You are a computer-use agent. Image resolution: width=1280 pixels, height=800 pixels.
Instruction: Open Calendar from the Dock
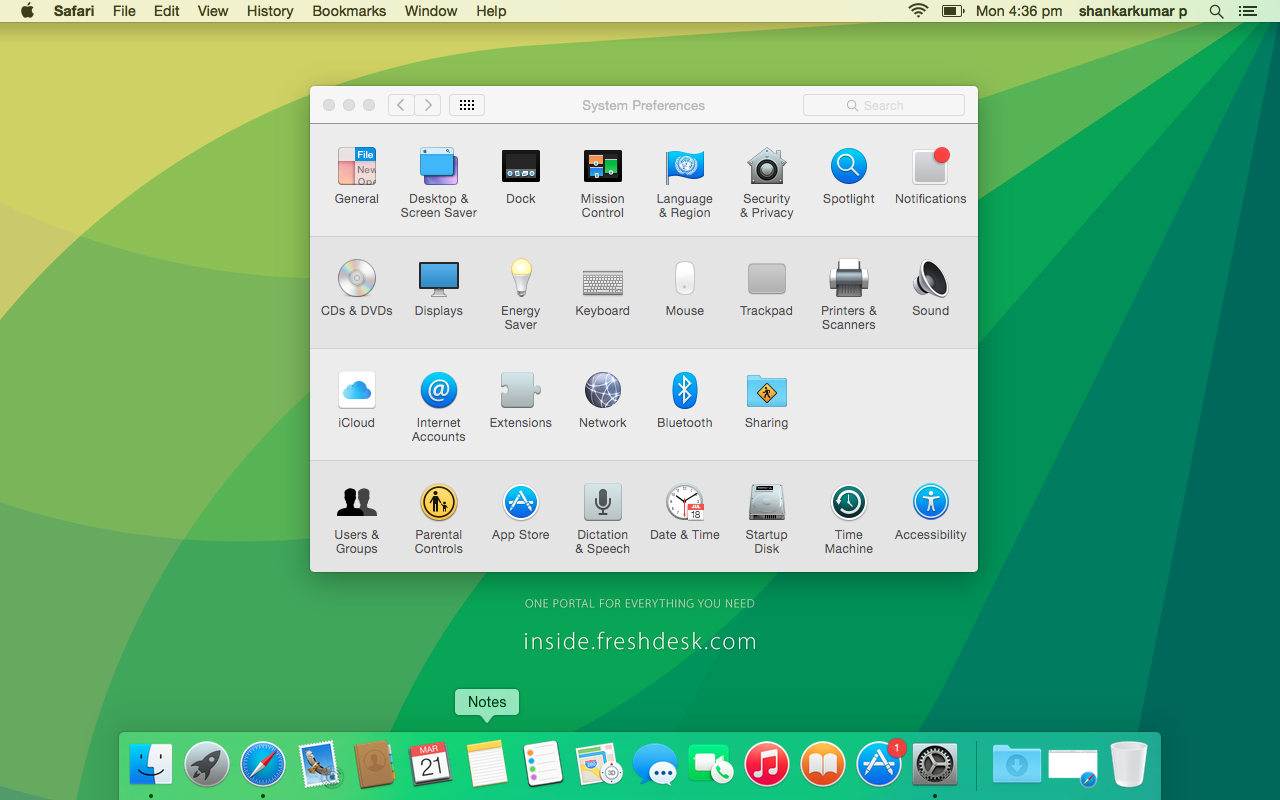[x=431, y=765]
